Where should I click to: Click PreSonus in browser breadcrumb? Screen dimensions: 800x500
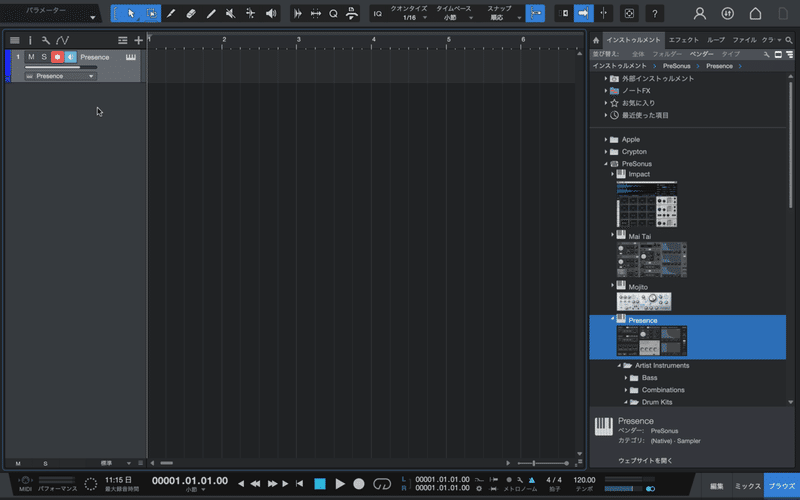pyautogui.click(x=677, y=66)
